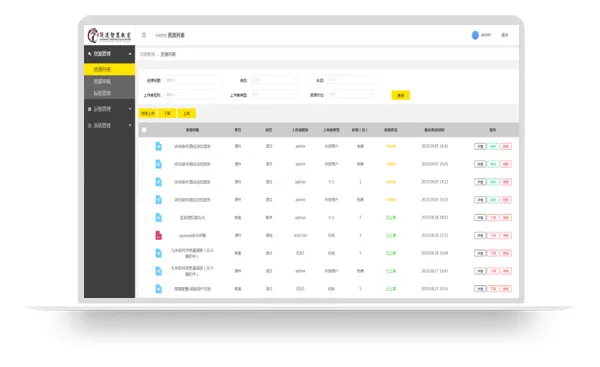Click the blue admin avatar icon

pos(475,35)
